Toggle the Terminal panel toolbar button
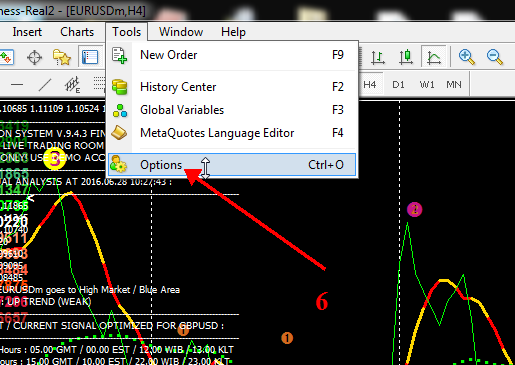This screenshot has height=365, width=515. pyautogui.click(x=90, y=57)
